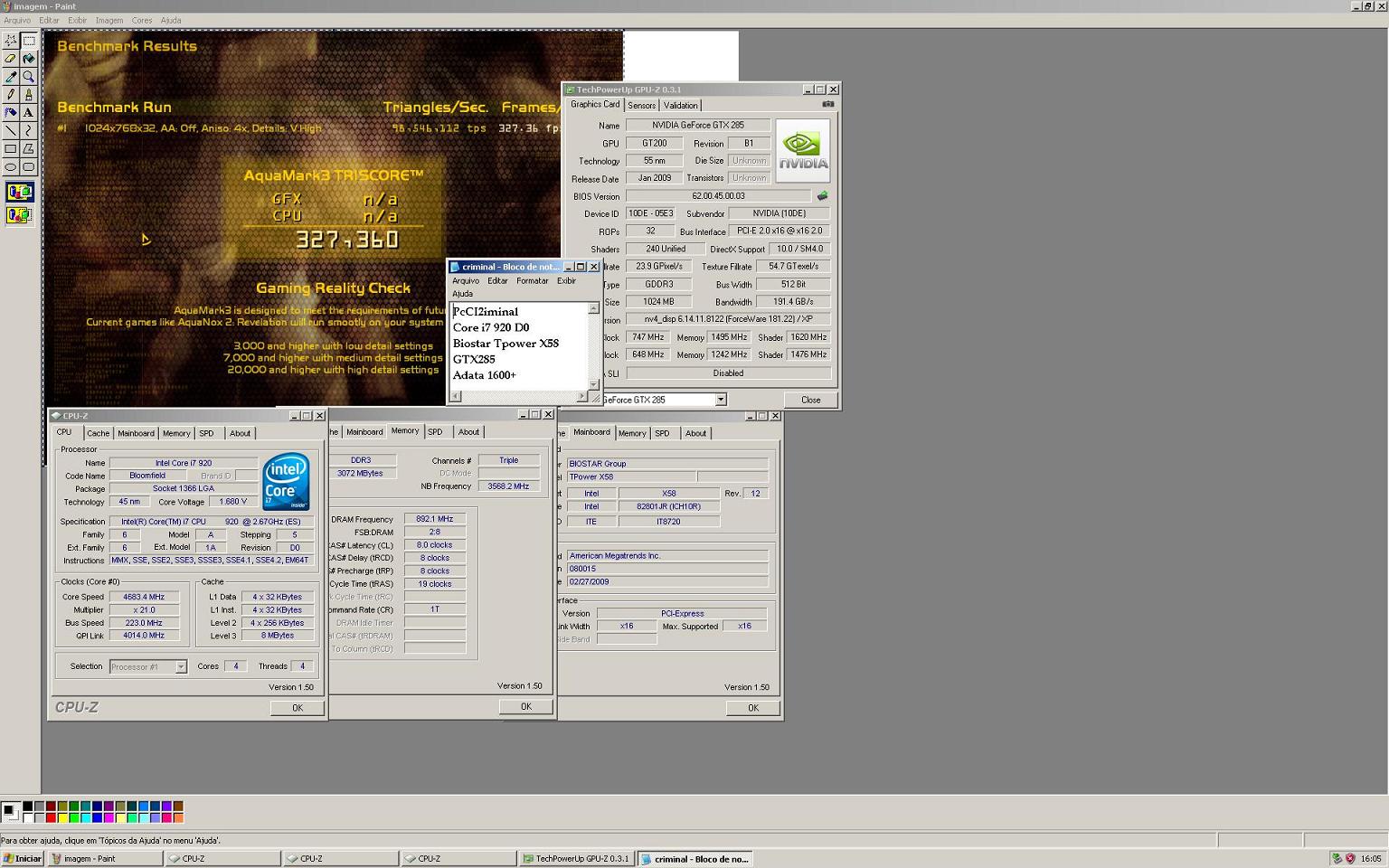Viewport: 1389px width, 868px height.
Task: Select the Pick Color eyedropper tool
Action: [11, 77]
